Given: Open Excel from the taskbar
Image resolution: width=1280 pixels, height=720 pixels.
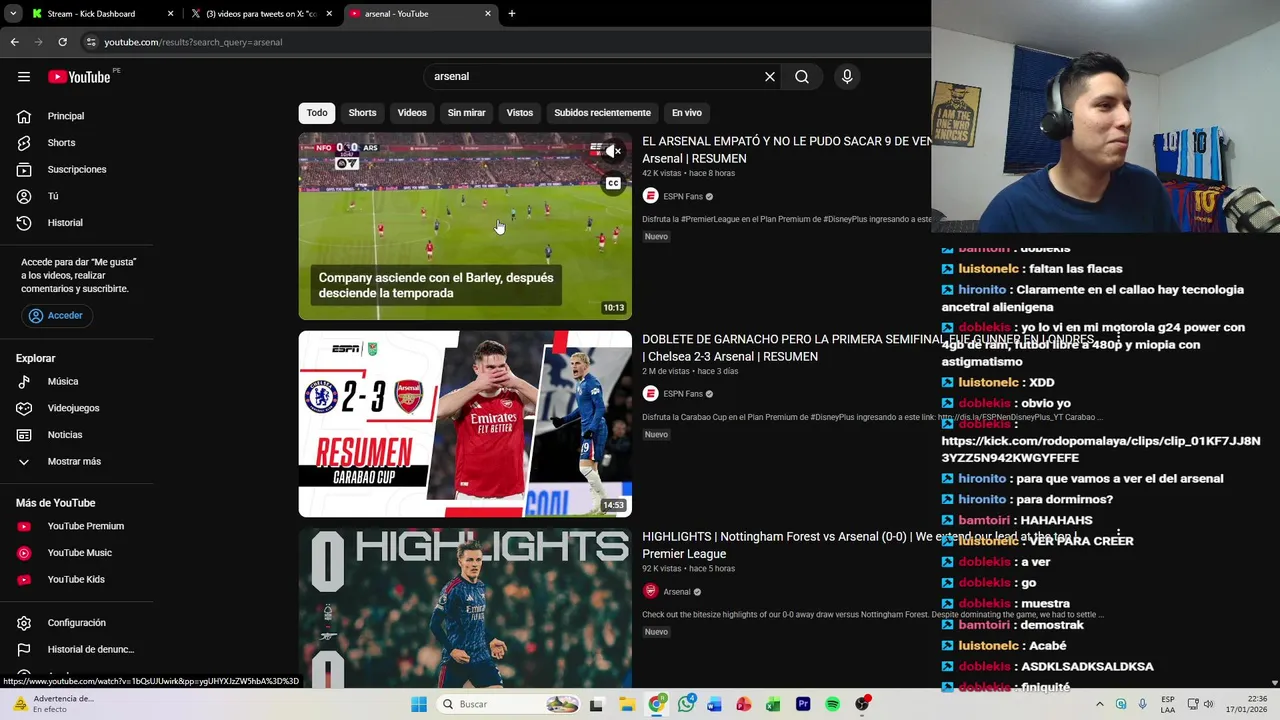Looking at the screenshot, I should (x=773, y=704).
